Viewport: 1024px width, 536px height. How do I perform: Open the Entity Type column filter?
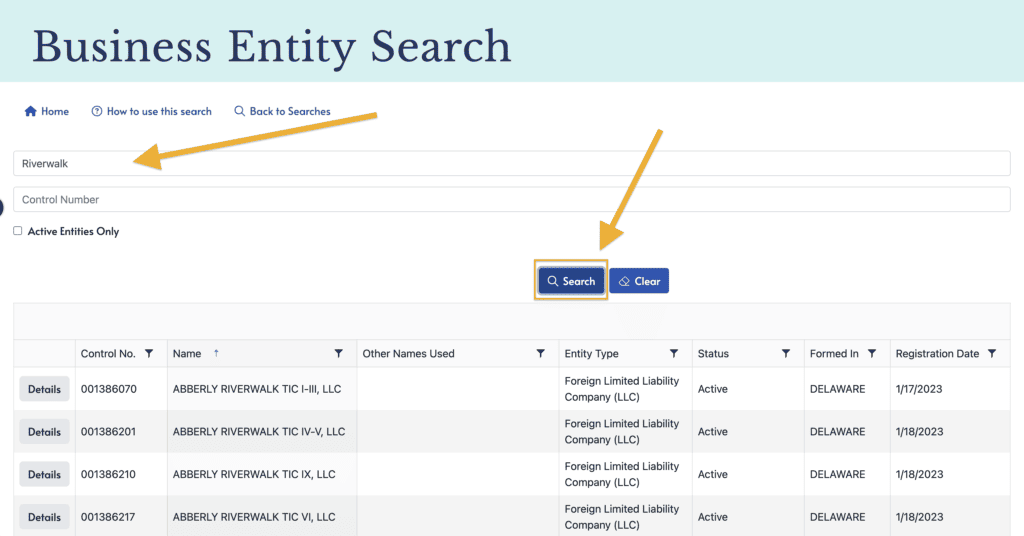pos(674,354)
